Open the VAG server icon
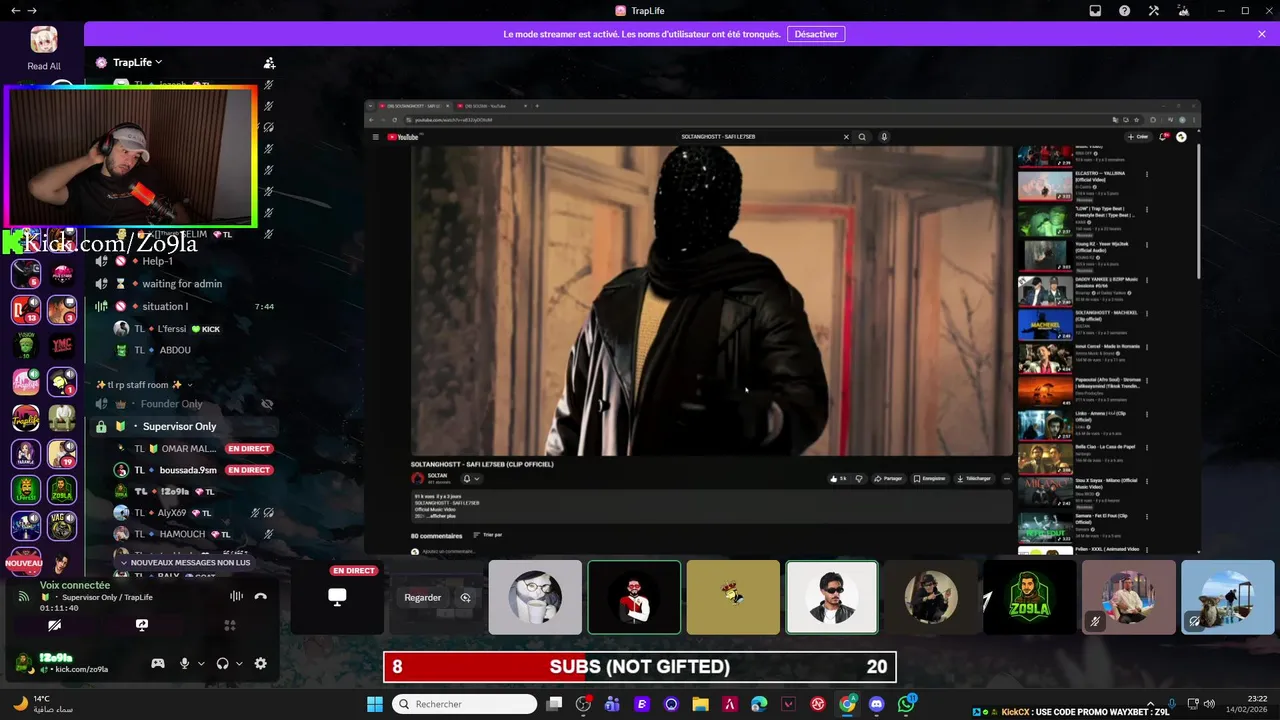1280x720 pixels. (62, 526)
